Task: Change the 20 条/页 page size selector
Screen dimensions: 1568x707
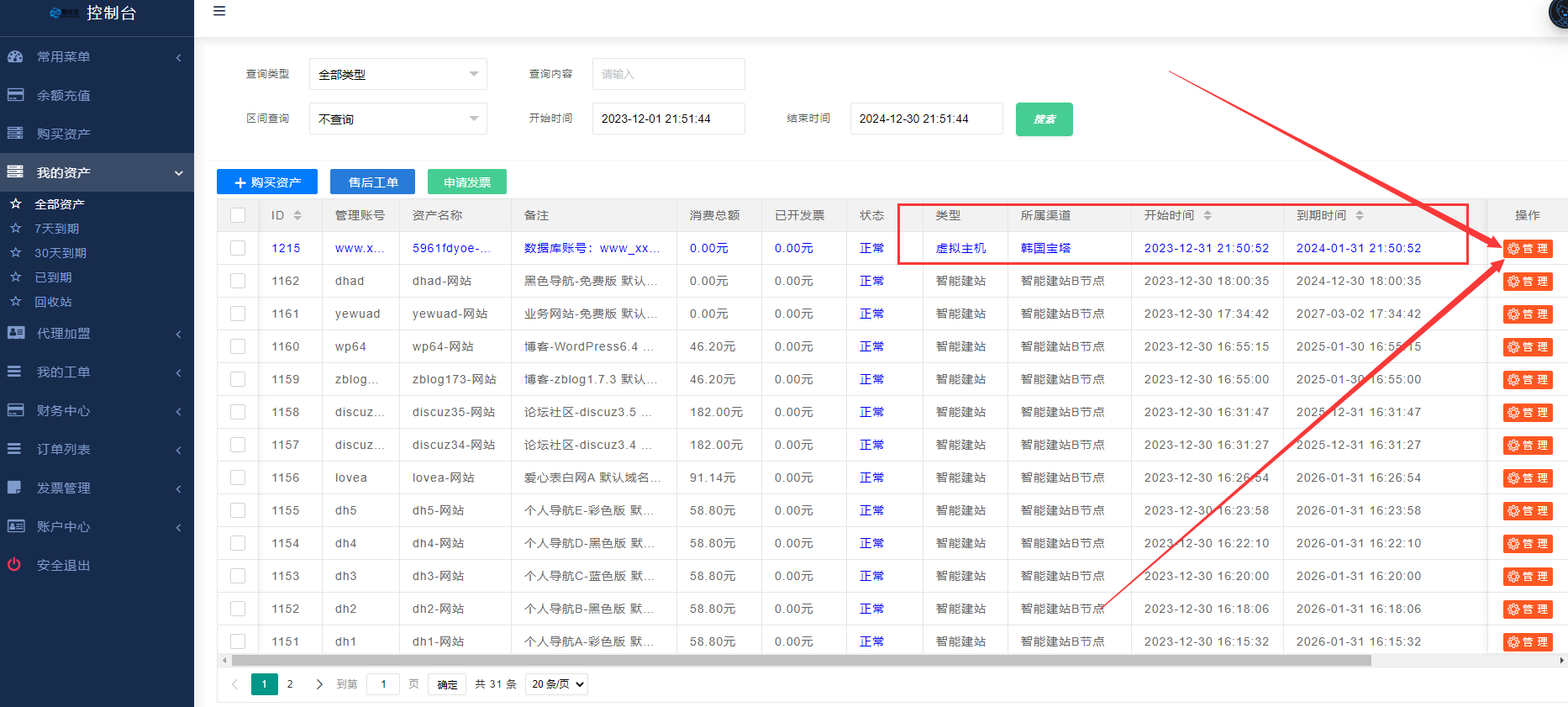Action: [556, 684]
